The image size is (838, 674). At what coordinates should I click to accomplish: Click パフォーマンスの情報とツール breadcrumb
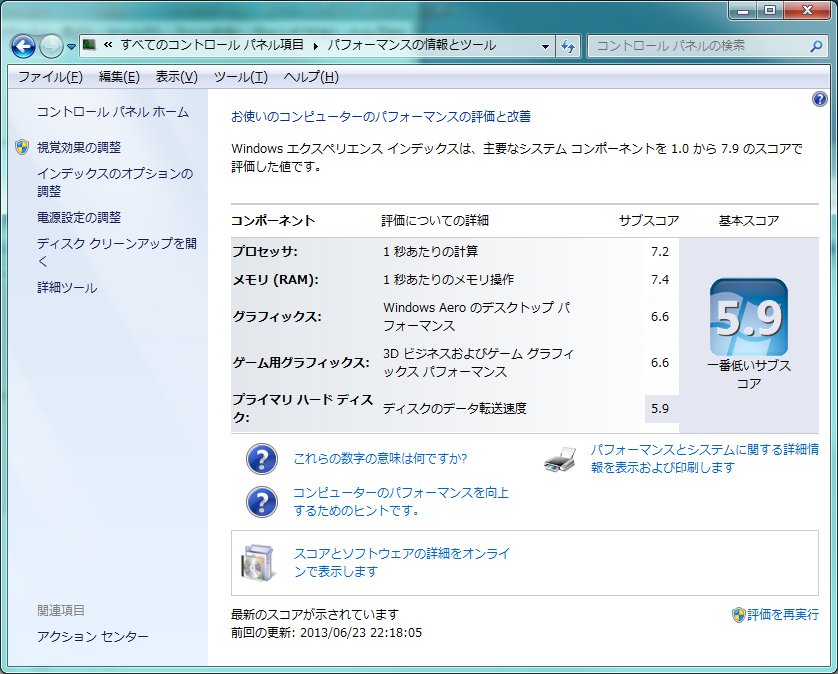pyautogui.click(x=412, y=45)
